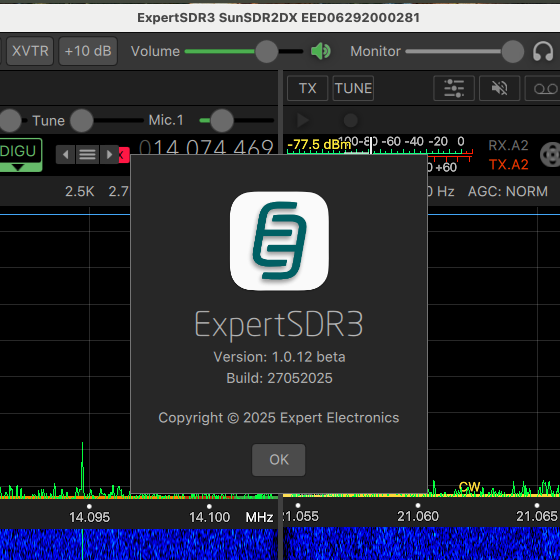Image resolution: width=560 pixels, height=560 pixels.
Task: Click the 014 074 469 frequency display
Action: (x=206, y=147)
